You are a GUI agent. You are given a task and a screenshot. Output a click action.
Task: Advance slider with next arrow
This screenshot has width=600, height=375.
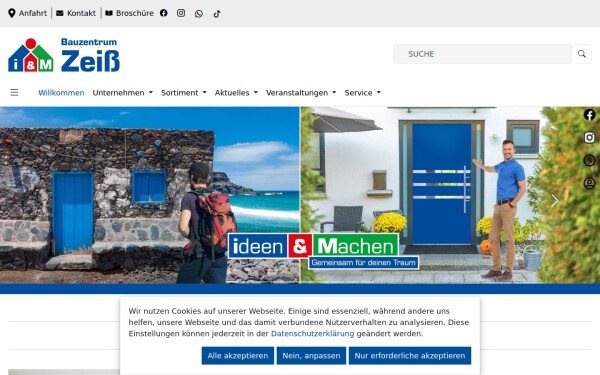click(x=554, y=200)
